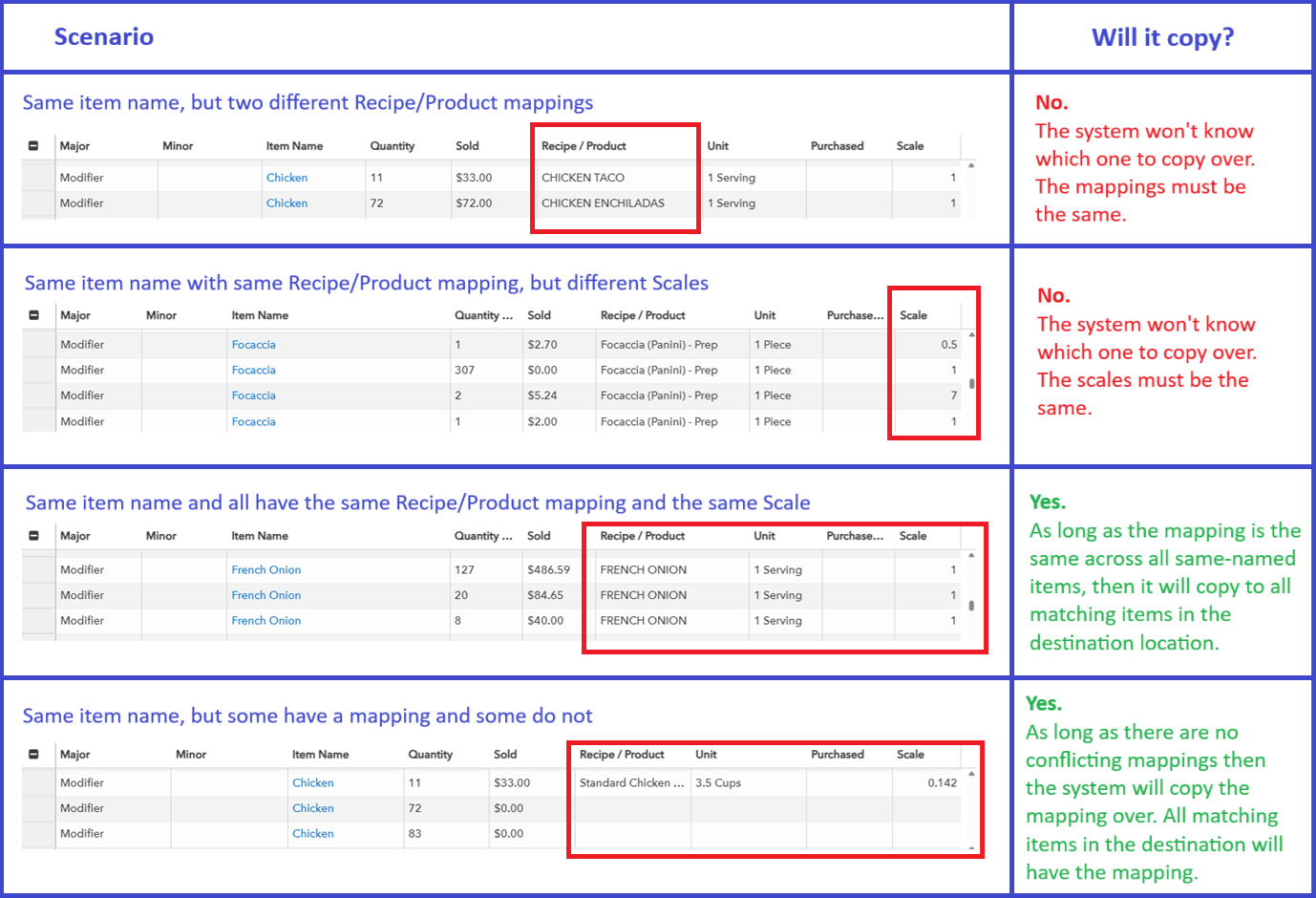Sort by Scale header in the Focaccia table
Viewport: 1316px width, 898px height.
point(913,315)
